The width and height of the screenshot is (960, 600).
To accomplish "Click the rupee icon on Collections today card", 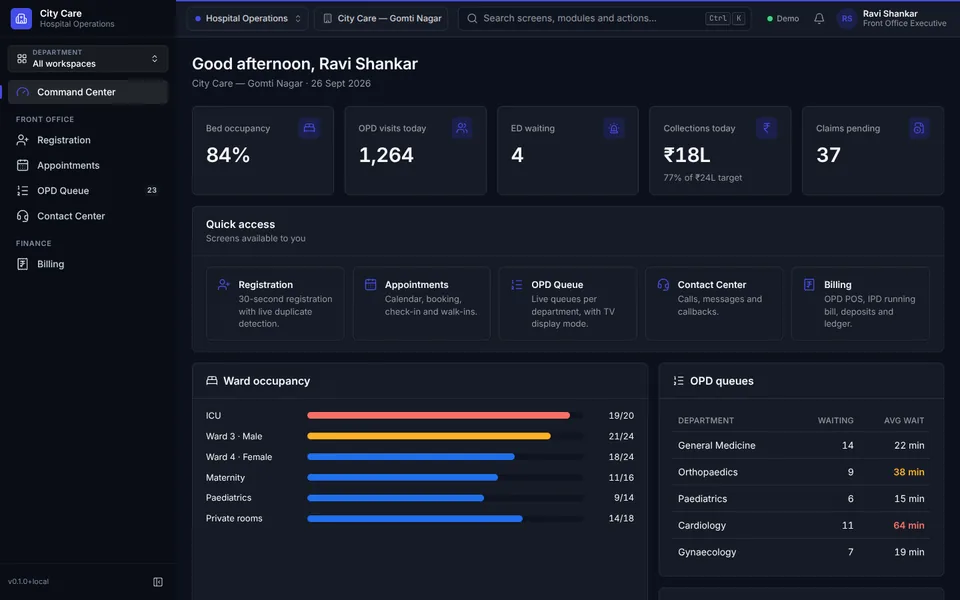I will coord(767,128).
